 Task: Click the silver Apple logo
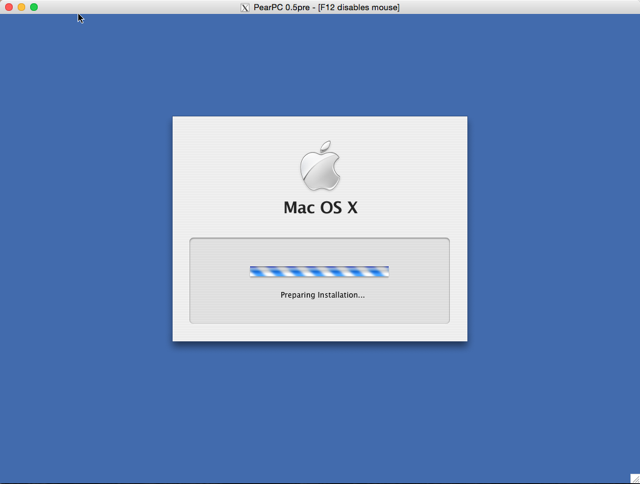pos(320,166)
